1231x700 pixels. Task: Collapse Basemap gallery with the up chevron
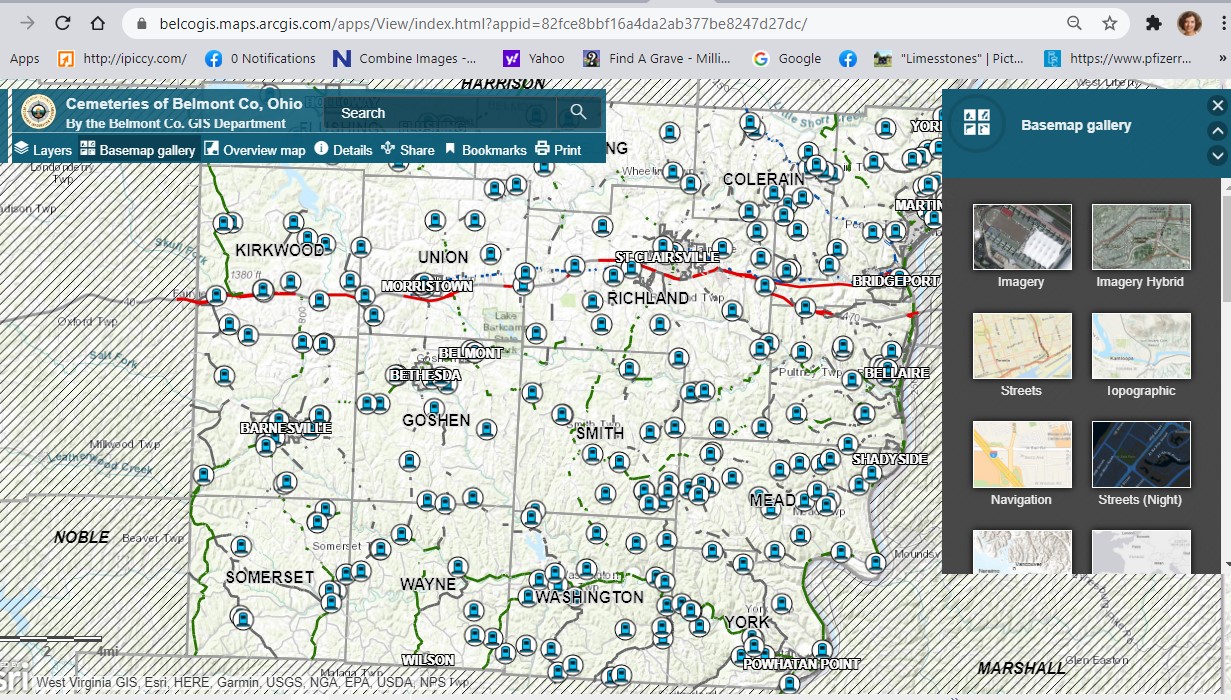[1218, 130]
